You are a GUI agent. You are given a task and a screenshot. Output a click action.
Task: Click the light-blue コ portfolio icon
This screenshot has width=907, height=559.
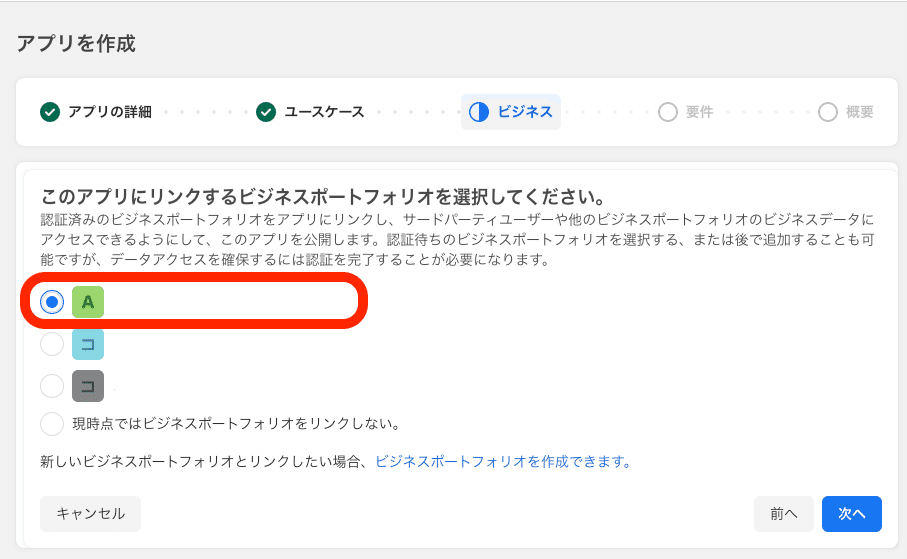[88, 344]
